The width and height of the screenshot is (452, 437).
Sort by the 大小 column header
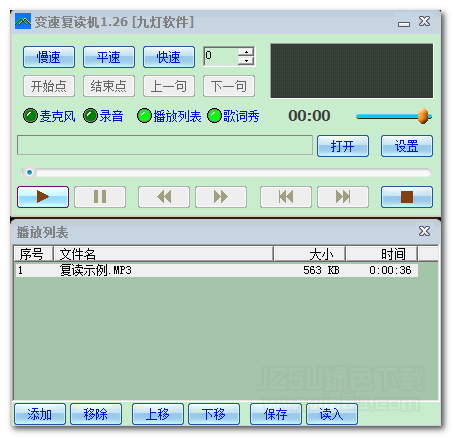(x=309, y=254)
